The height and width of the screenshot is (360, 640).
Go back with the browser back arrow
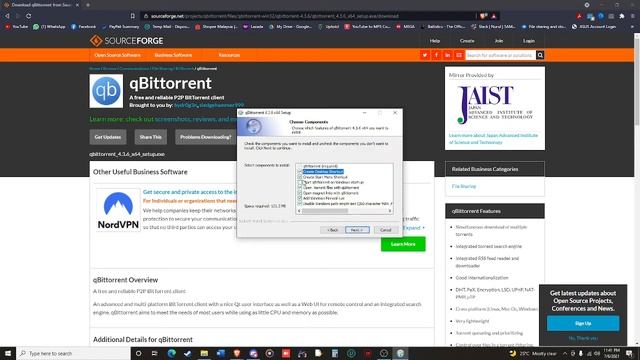7,16
